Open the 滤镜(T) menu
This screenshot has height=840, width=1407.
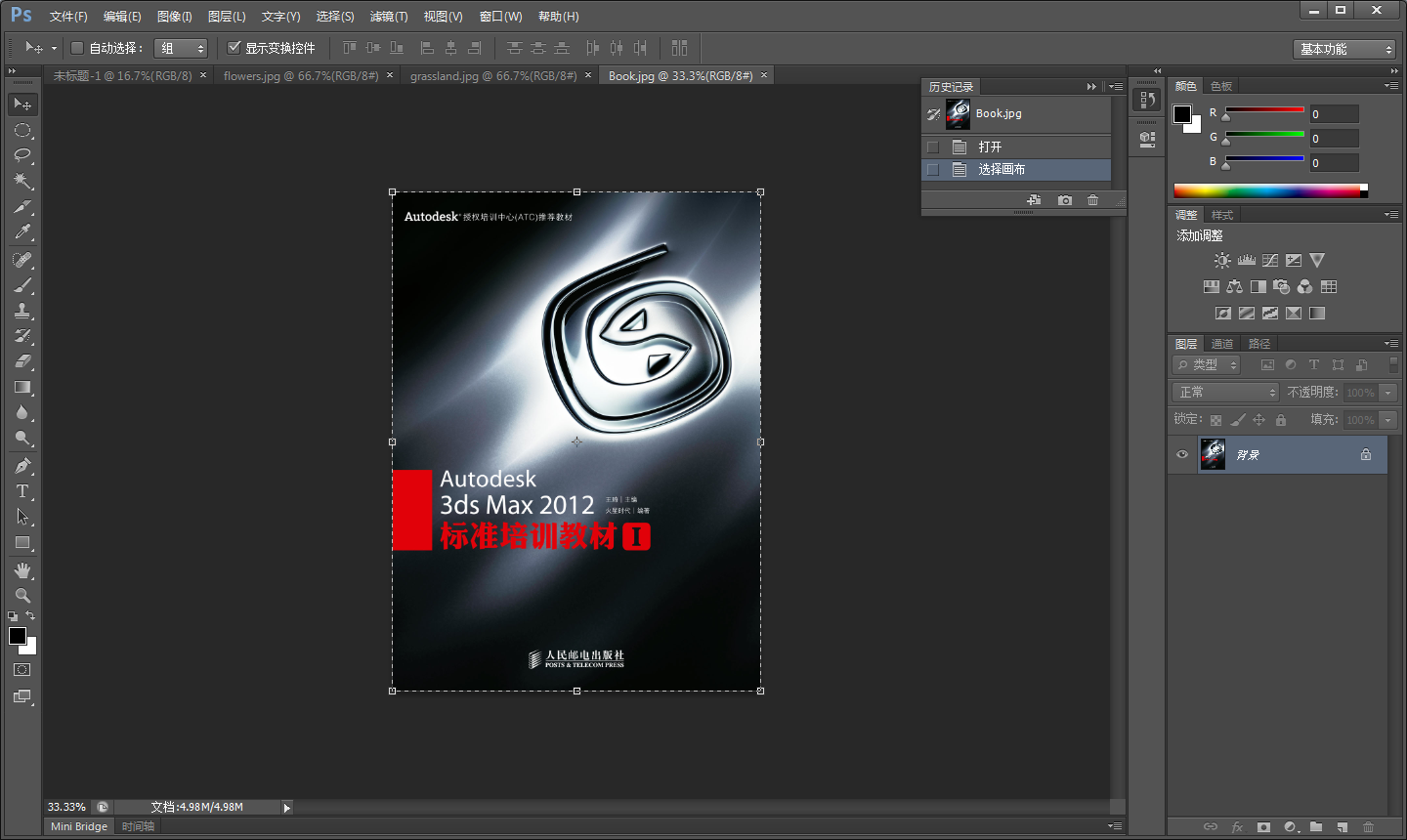point(389,17)
